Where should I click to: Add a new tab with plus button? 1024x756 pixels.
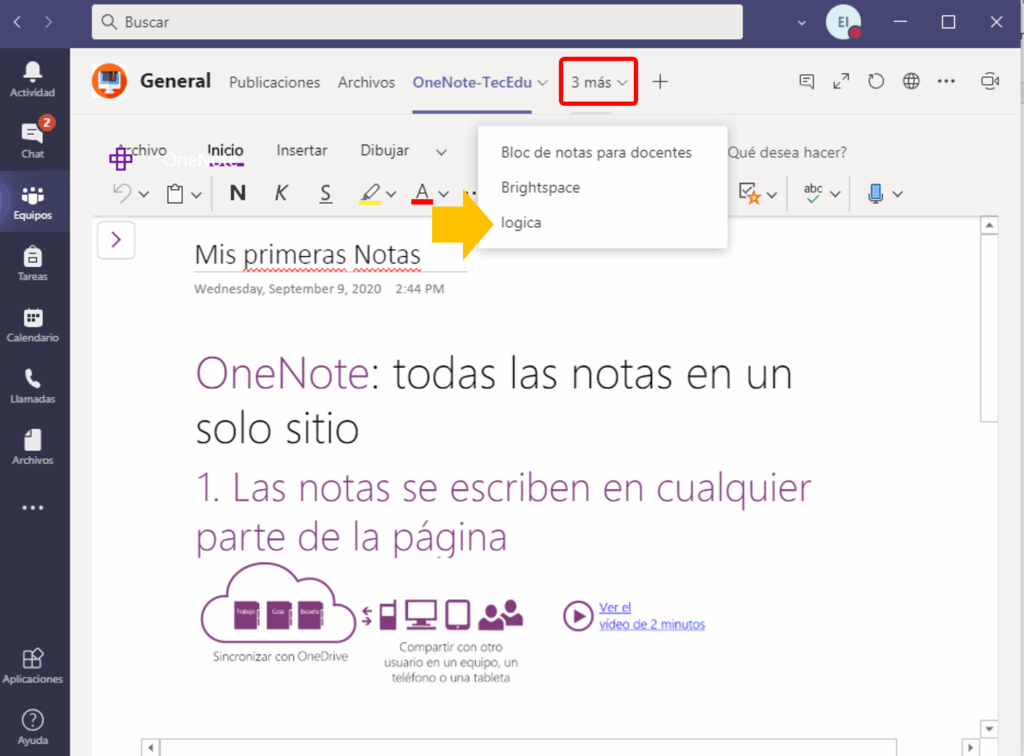coord(660,82)
